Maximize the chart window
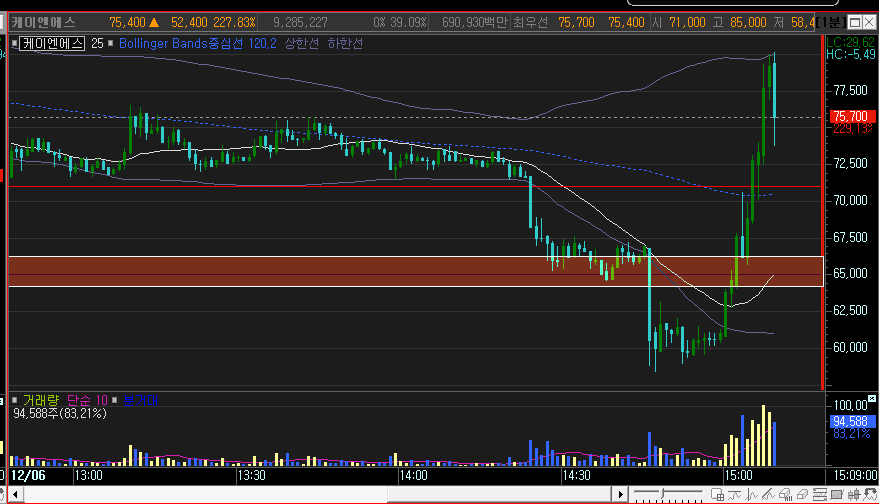The height and width of the screenshot is (504, 879). (854, 22)
